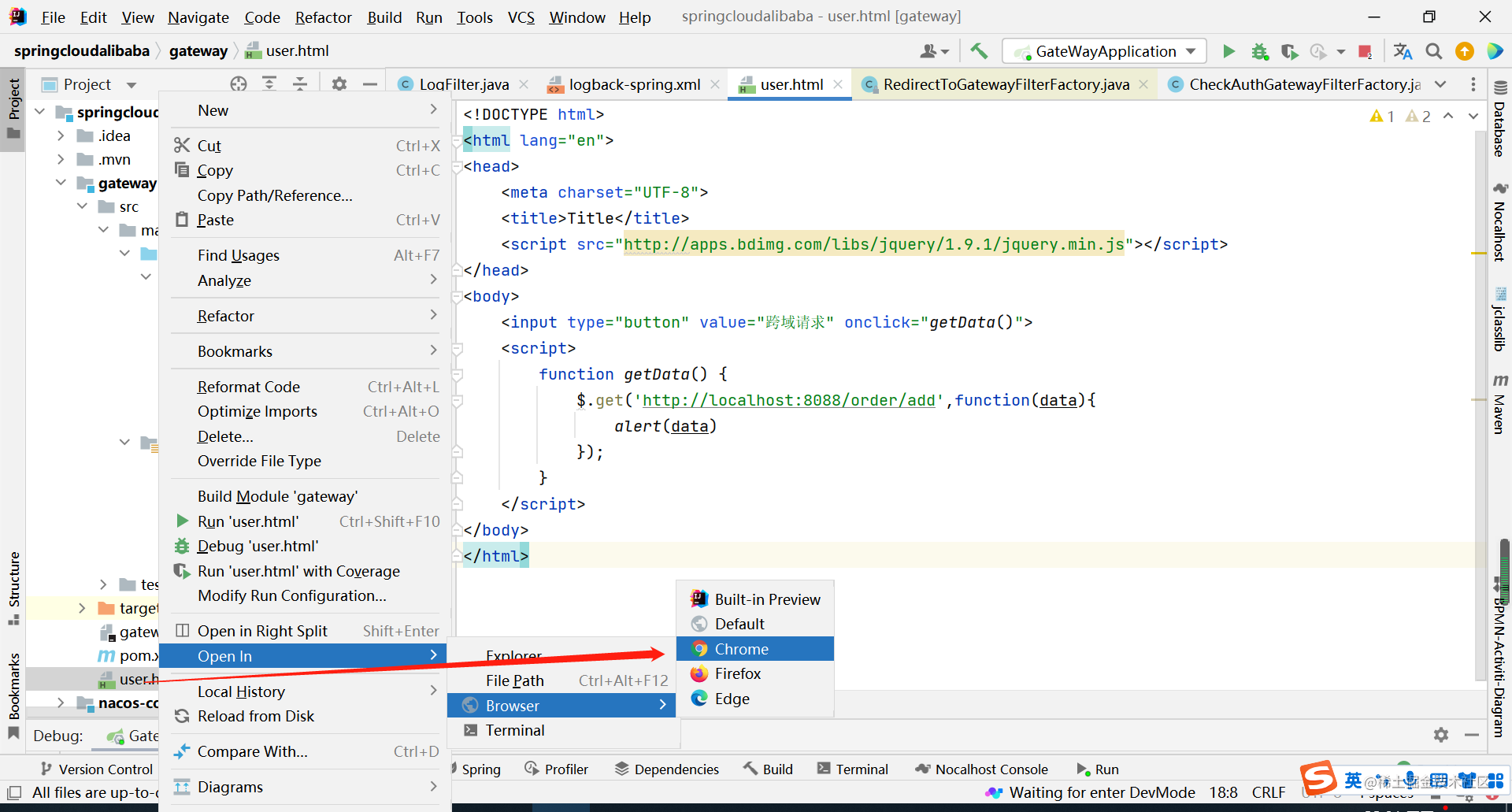
Task: Go to next highlighted error arrow
Action: click(1473, 116)
